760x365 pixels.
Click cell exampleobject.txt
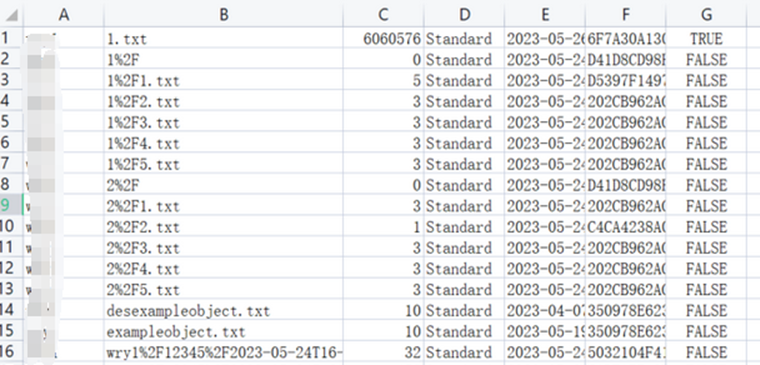pos(223,332)
